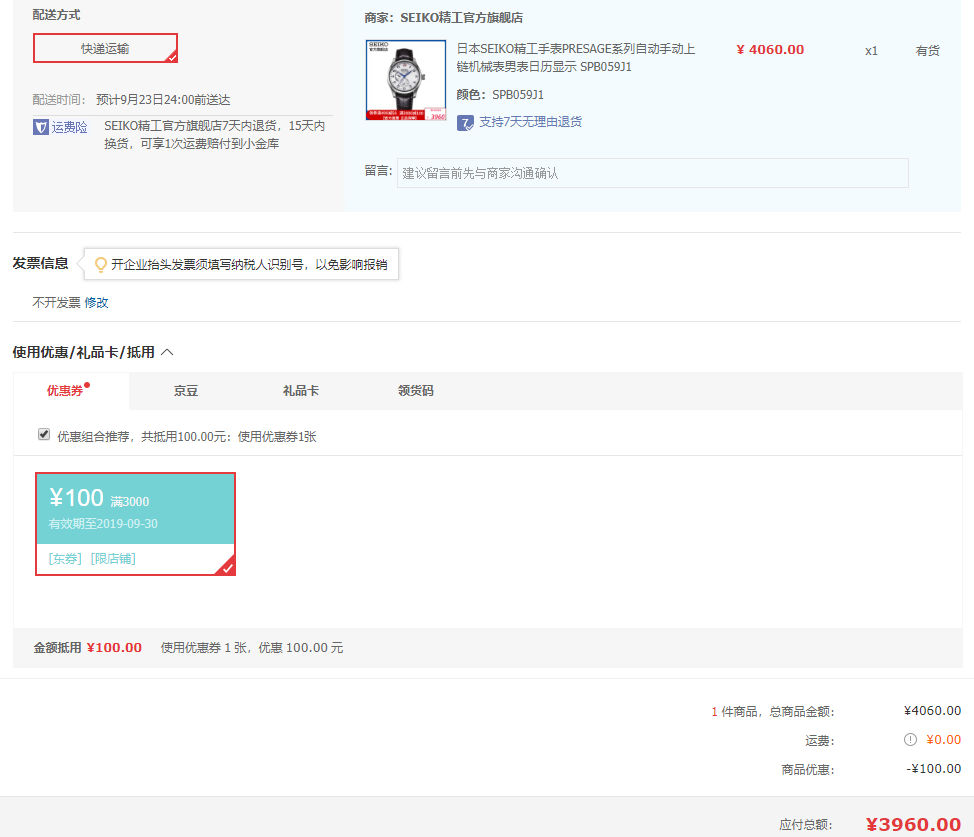Open the SEIKO watch product thumbnail
This screenshot has height=837, width=974.
(406, 80)
